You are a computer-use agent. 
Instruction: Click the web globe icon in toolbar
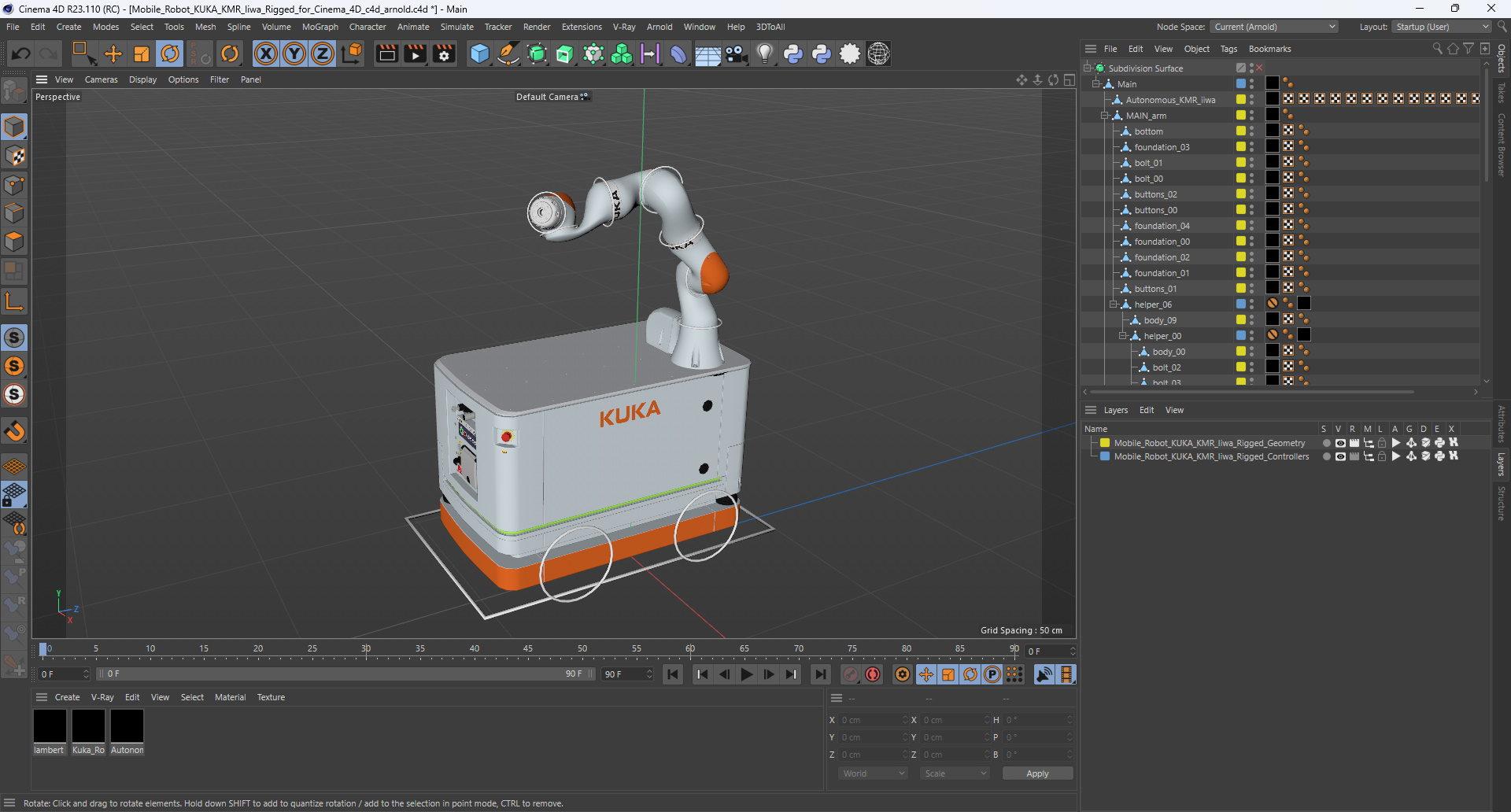(x=879, y=54)
